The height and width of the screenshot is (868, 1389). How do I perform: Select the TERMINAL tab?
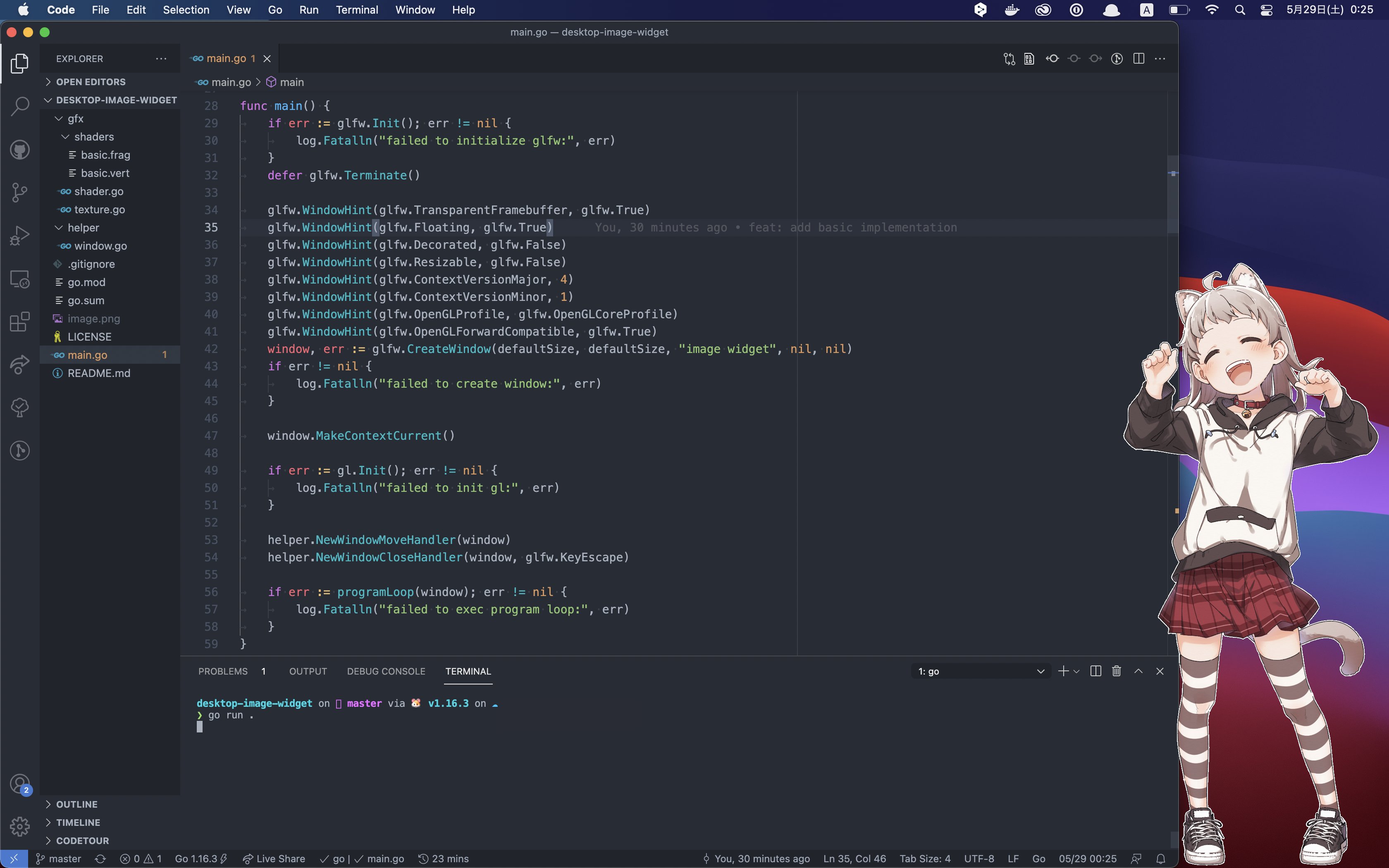pyautogui.click(x=468, y=671)
